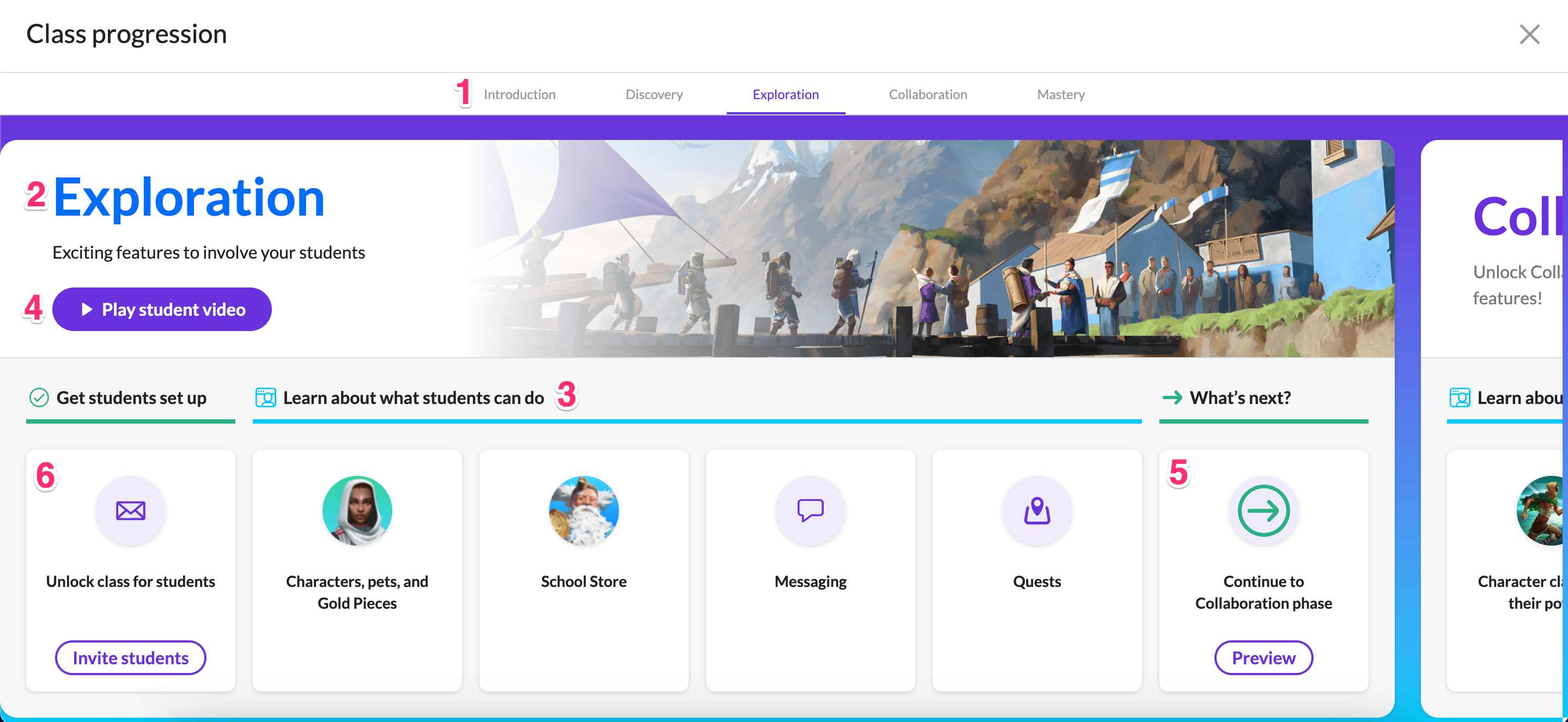
Task: Open the Introduction tab
Action: [519, 94]
